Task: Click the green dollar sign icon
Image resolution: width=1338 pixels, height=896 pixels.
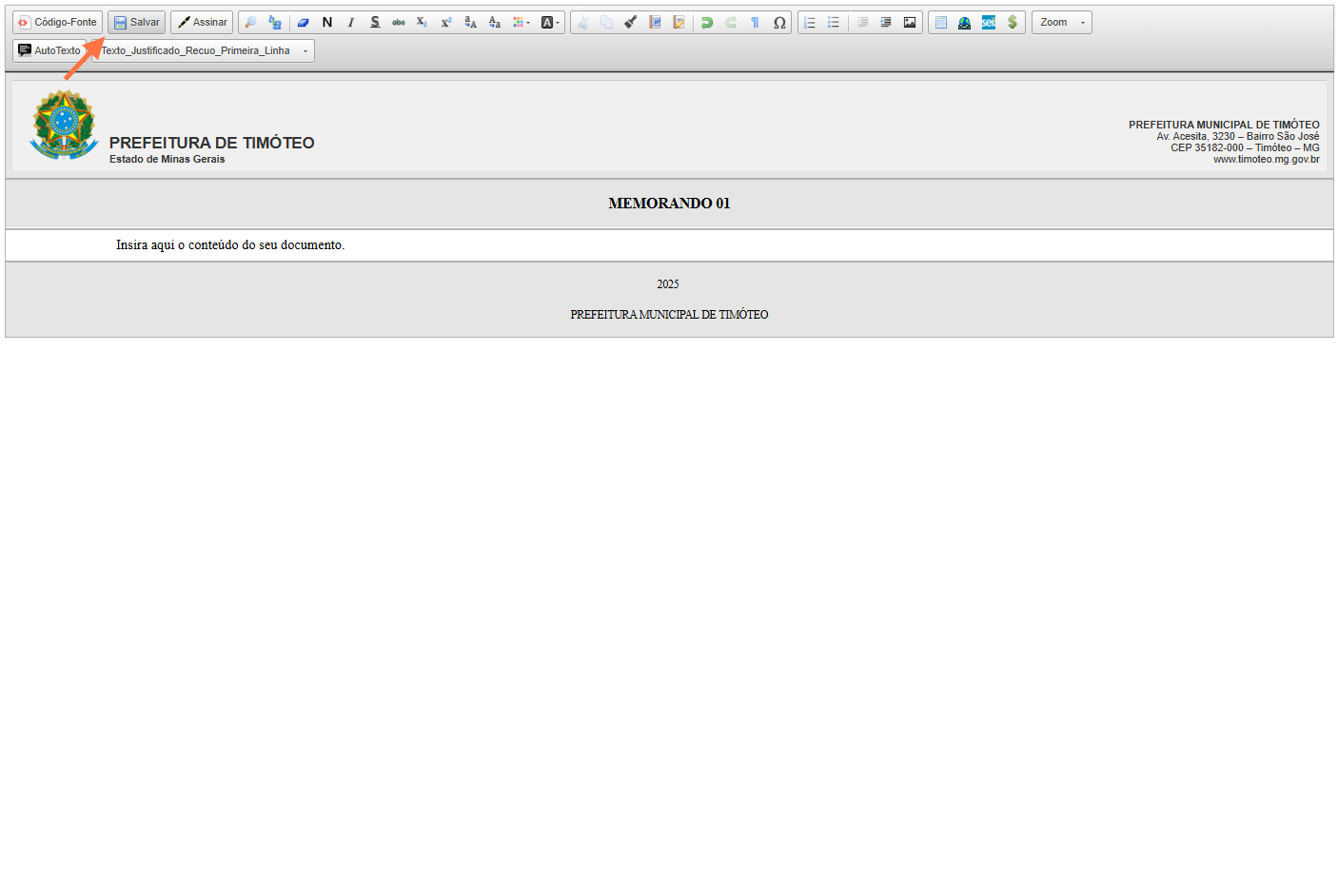Action: tap(1013, 22)
